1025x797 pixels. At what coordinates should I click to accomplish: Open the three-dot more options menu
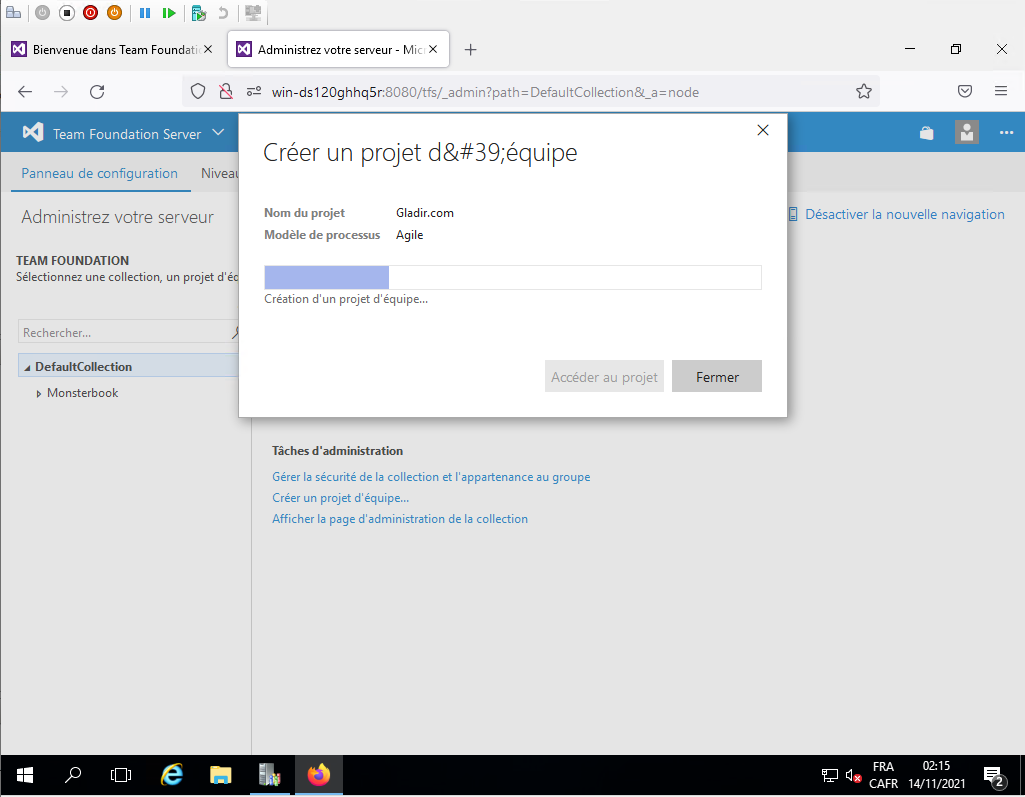click(1006, 133)
